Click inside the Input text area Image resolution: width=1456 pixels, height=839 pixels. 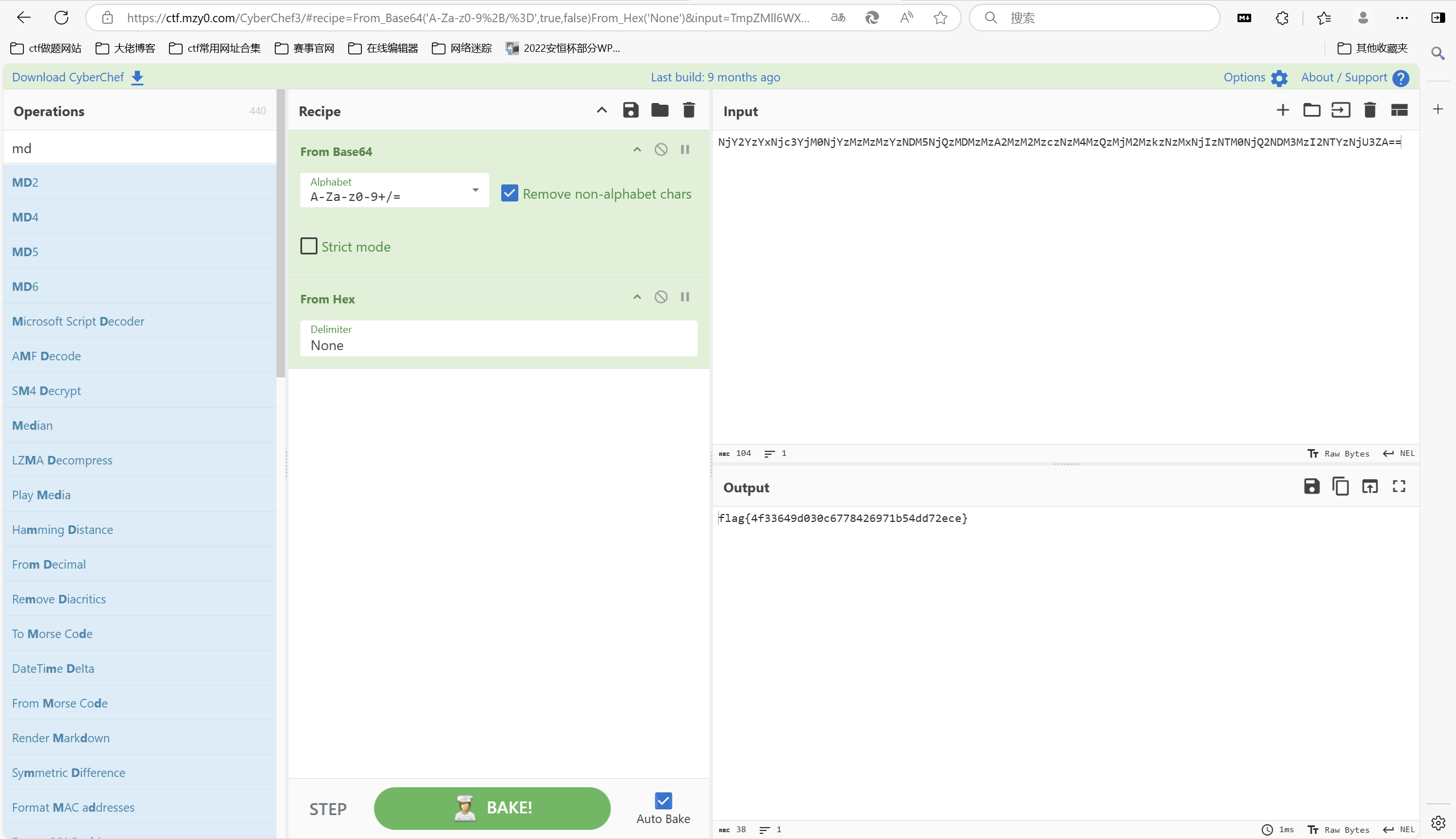(1066, 288)
